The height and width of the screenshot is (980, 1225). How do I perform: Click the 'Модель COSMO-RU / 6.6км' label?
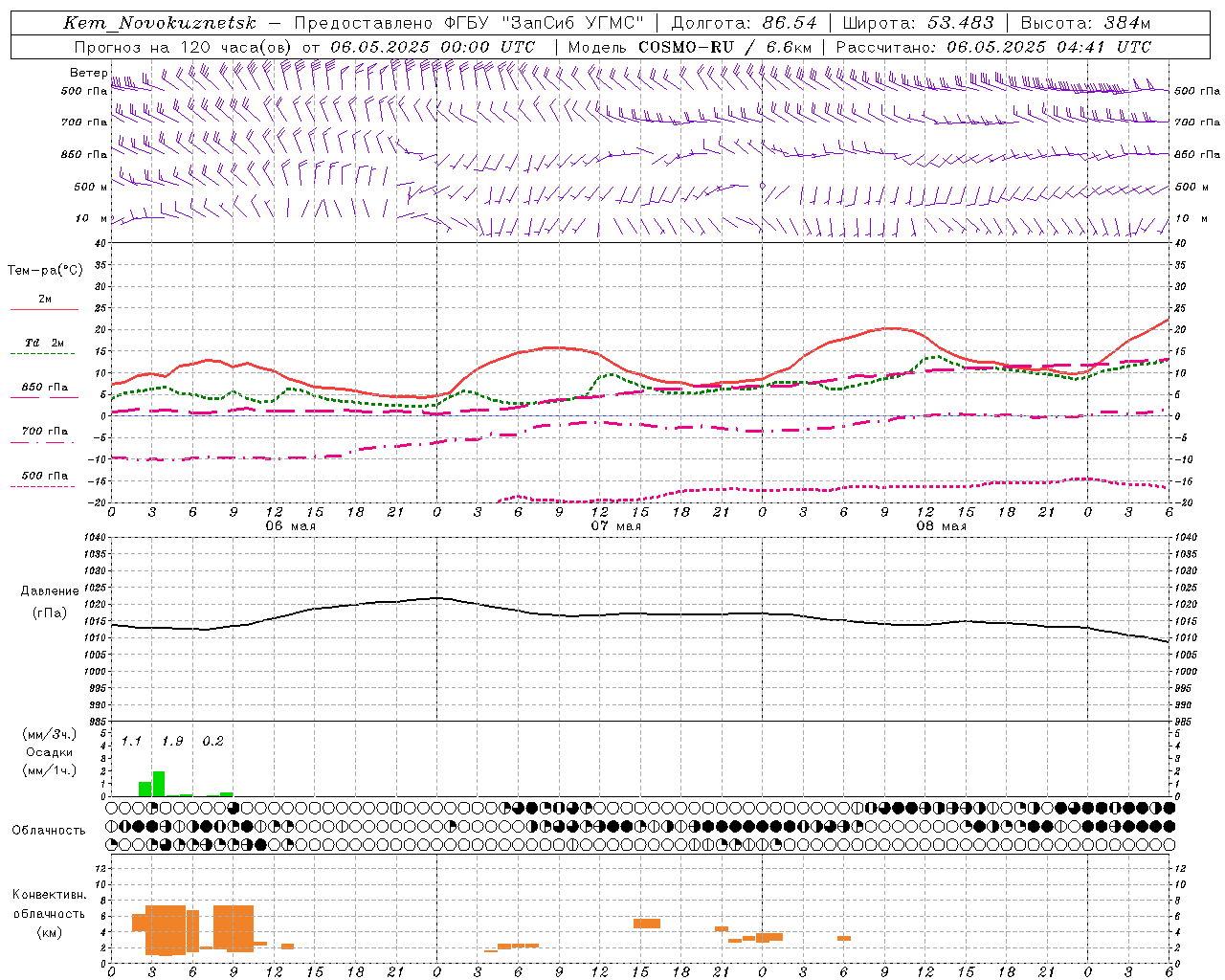(689, 47)
